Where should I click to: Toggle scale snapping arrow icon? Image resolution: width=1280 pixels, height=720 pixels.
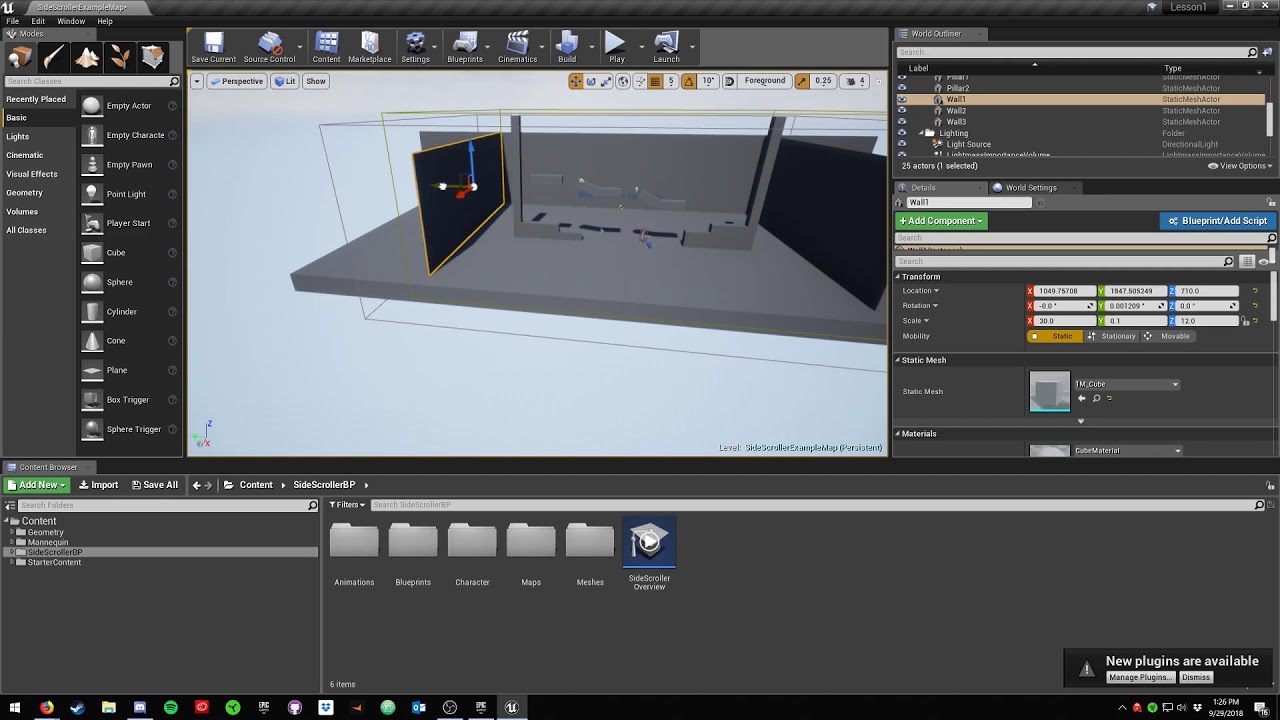click(x=802, y=81)
